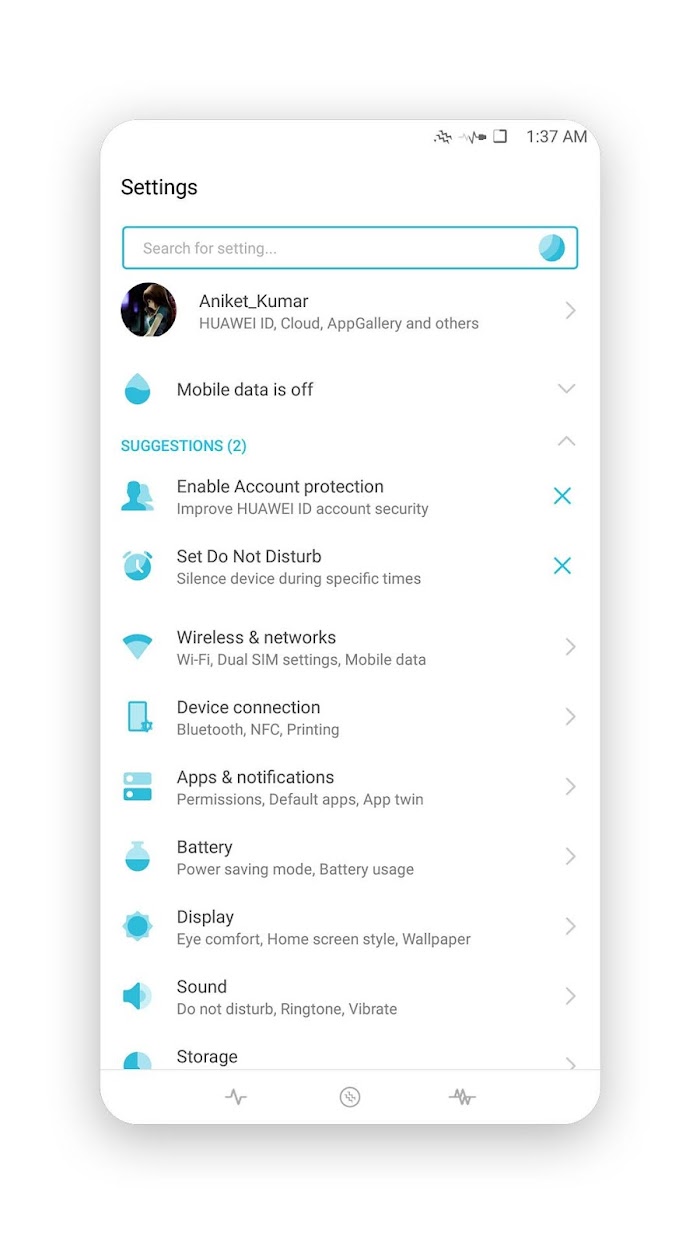Tap the Wireless & networks Wi-Fi icon
This screenshot has width=700, height=1244.
137,647
